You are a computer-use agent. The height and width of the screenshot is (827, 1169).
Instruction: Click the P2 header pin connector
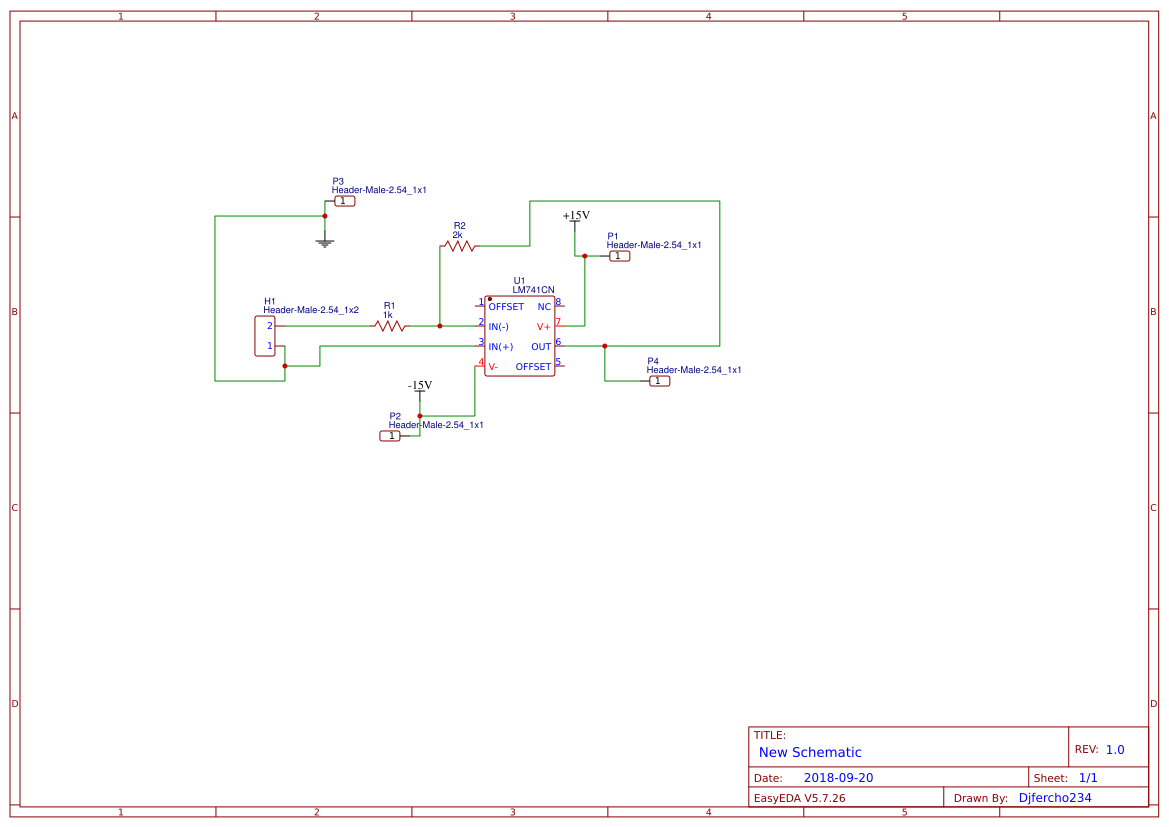pyautogui.click(x=390, y=436)
